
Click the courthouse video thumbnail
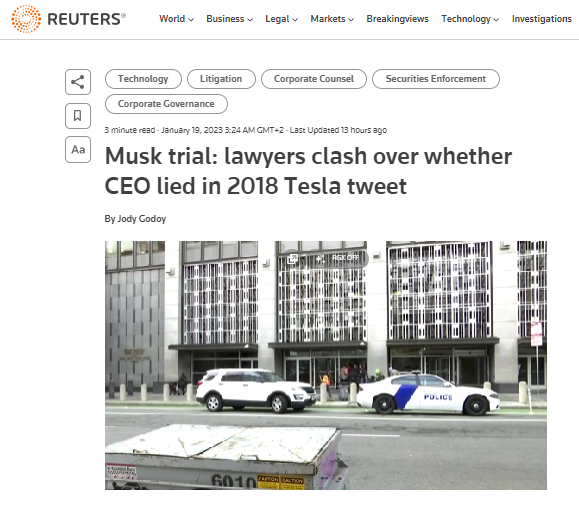[x=326, y=365]
